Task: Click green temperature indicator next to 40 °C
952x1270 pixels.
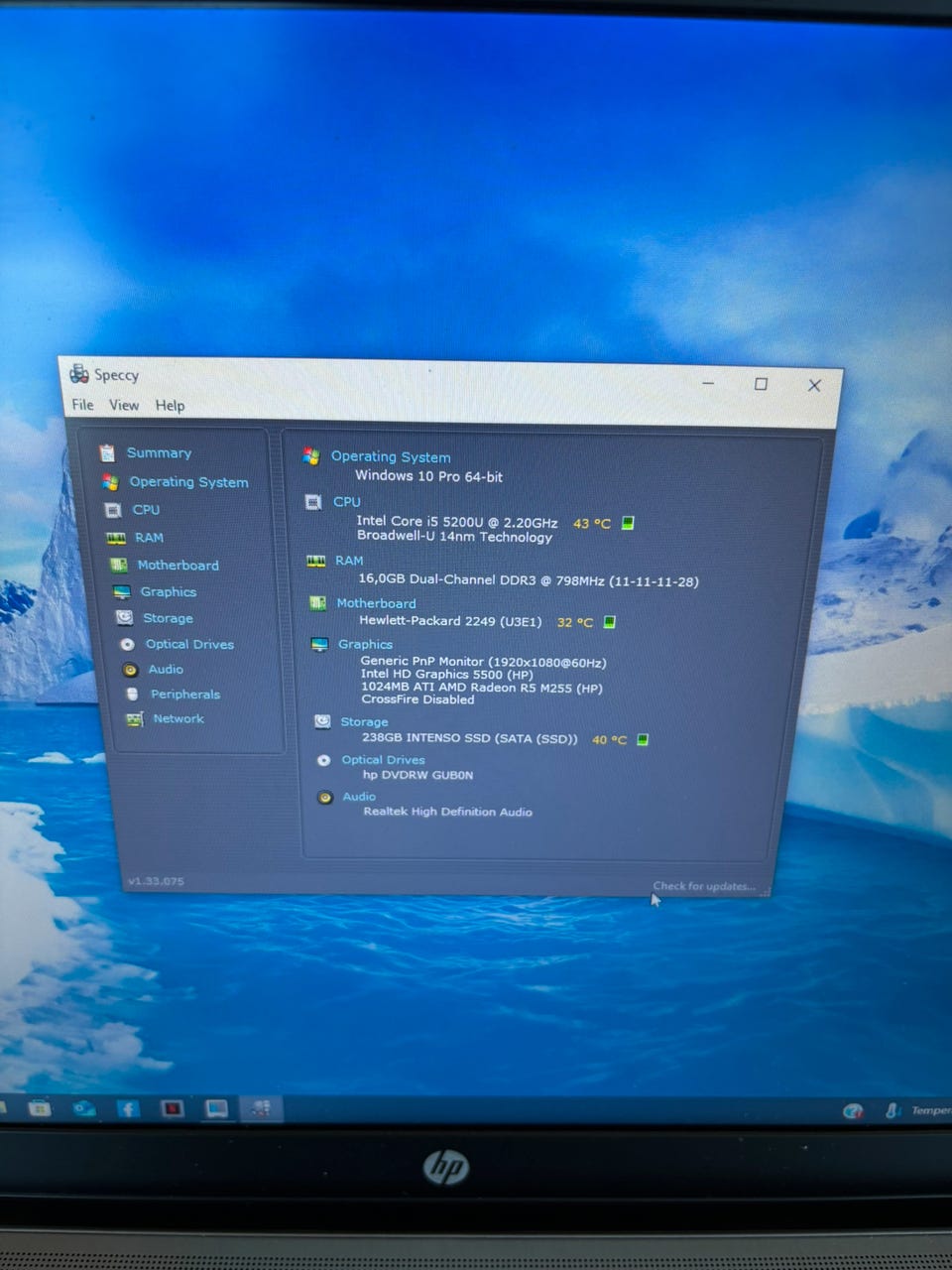Action: click(x=643, y=739)
